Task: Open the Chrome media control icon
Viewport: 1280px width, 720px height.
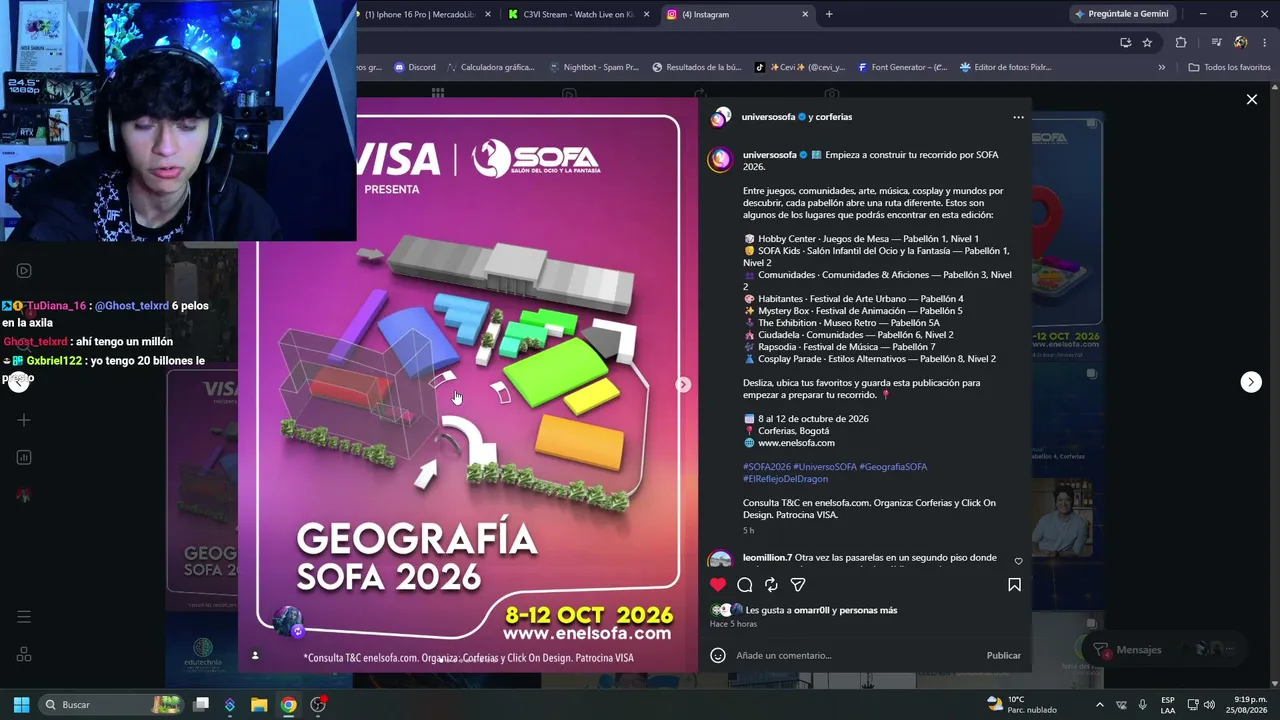Action: (x=1216, y=42)
